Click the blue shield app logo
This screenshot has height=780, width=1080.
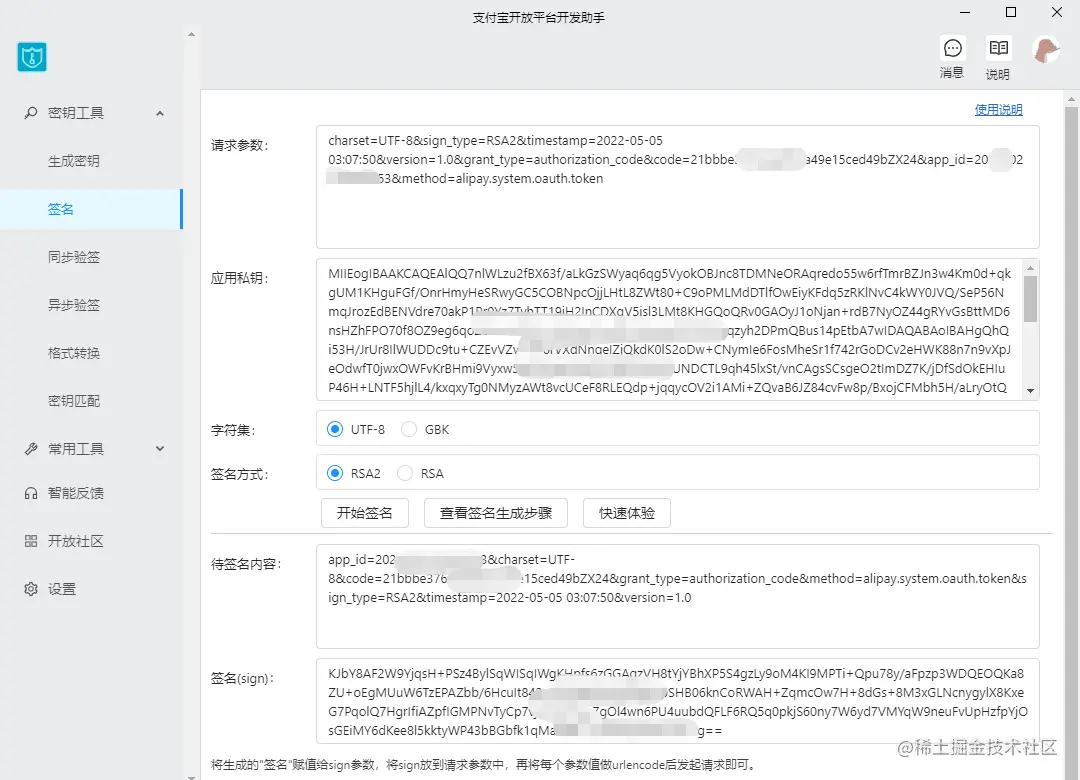(x=32, y=57)
